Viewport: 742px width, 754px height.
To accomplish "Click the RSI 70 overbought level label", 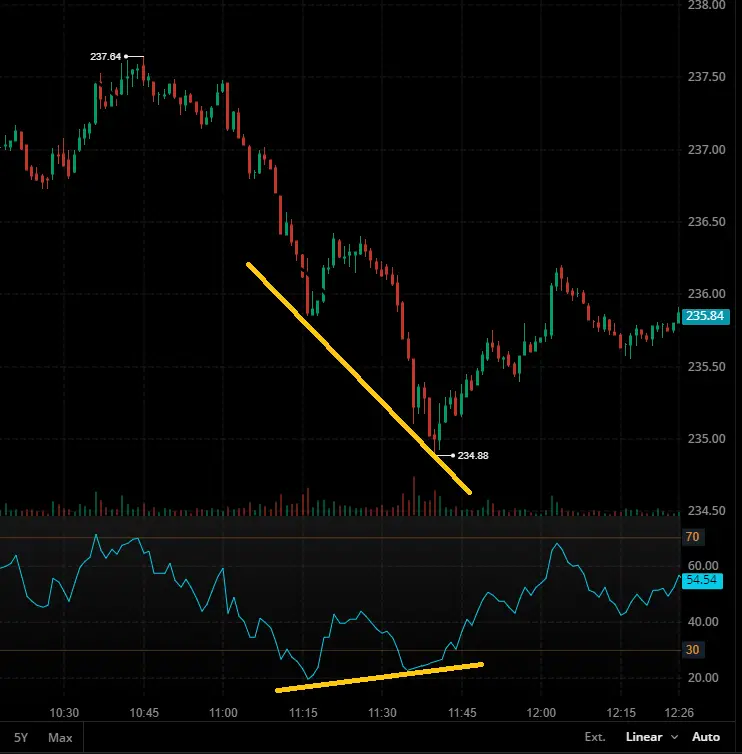I will pos(692,537).
